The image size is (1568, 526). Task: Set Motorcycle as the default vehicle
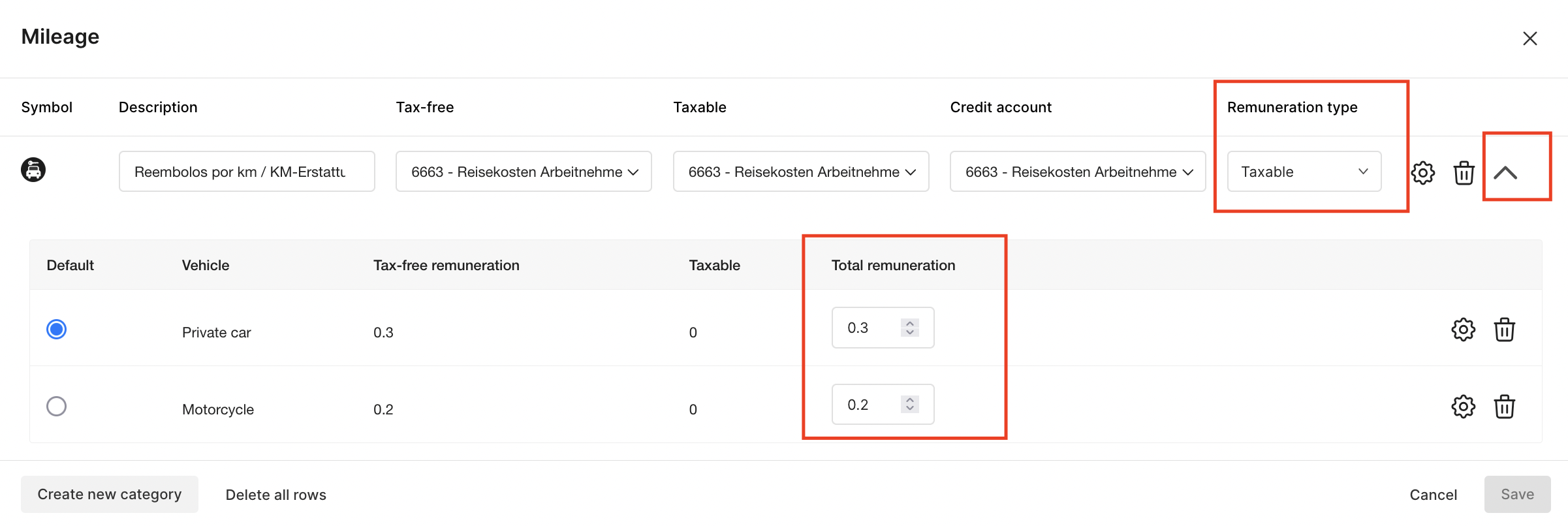[x=57, y=407]
